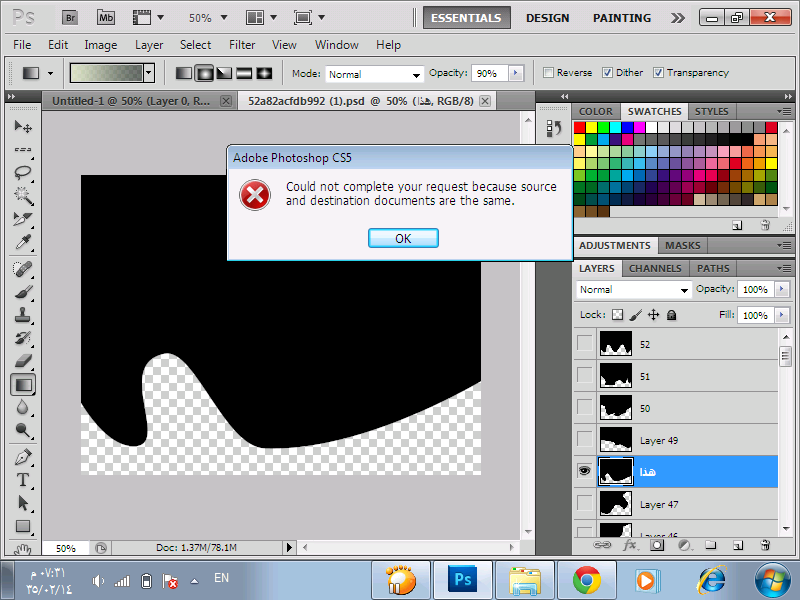Switch to the Design workspace
800x600 pixels.
pos(547,18)
